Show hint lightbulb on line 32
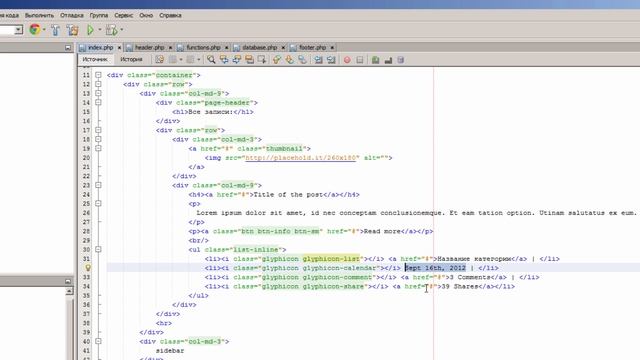The height and width of the screenshot is (360, 640). [x=88, y=268]
